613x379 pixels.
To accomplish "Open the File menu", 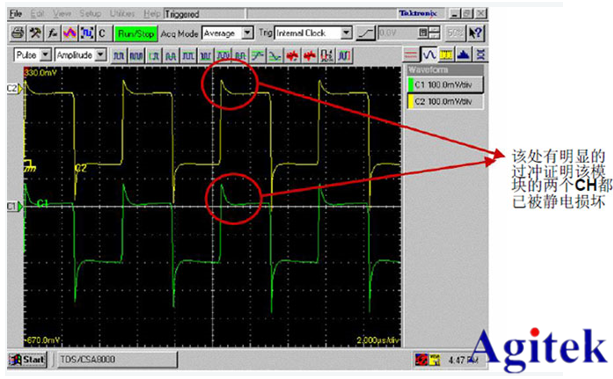I will [x=16, y=14].
